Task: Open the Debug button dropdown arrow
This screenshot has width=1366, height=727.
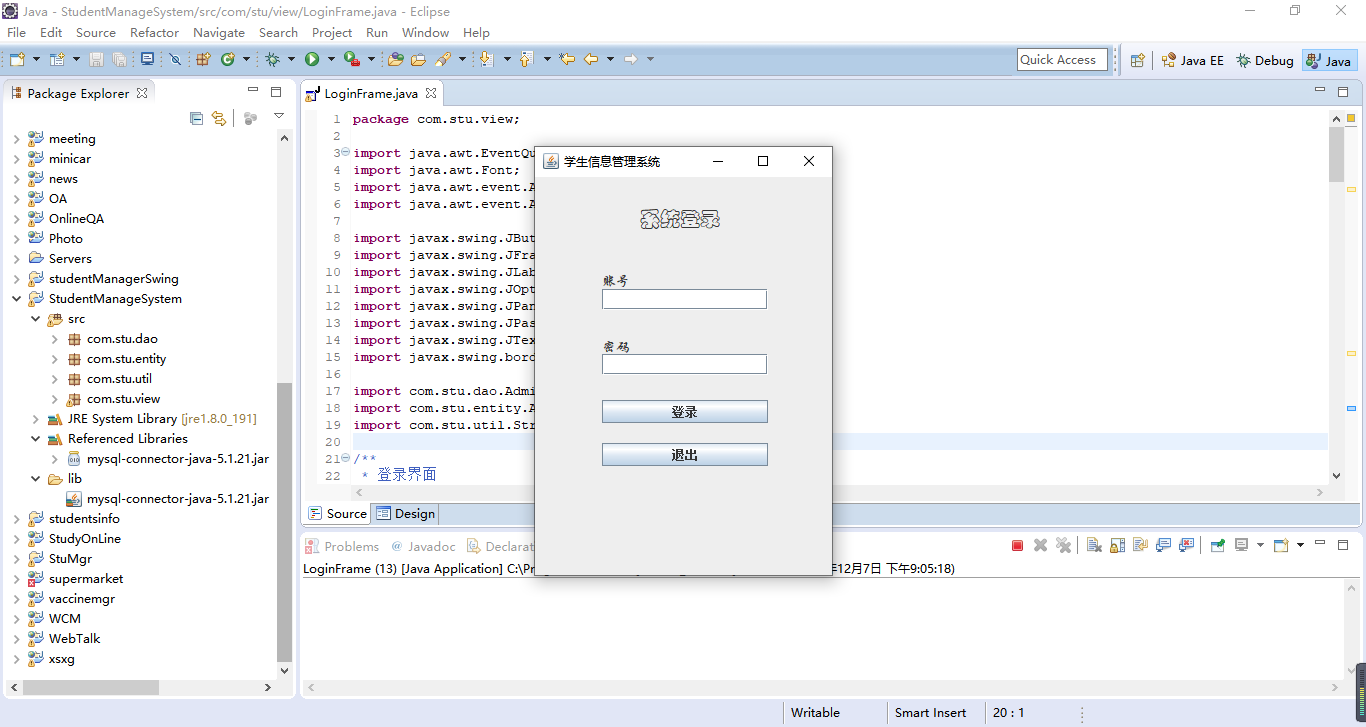Action: tap(291, 59)
